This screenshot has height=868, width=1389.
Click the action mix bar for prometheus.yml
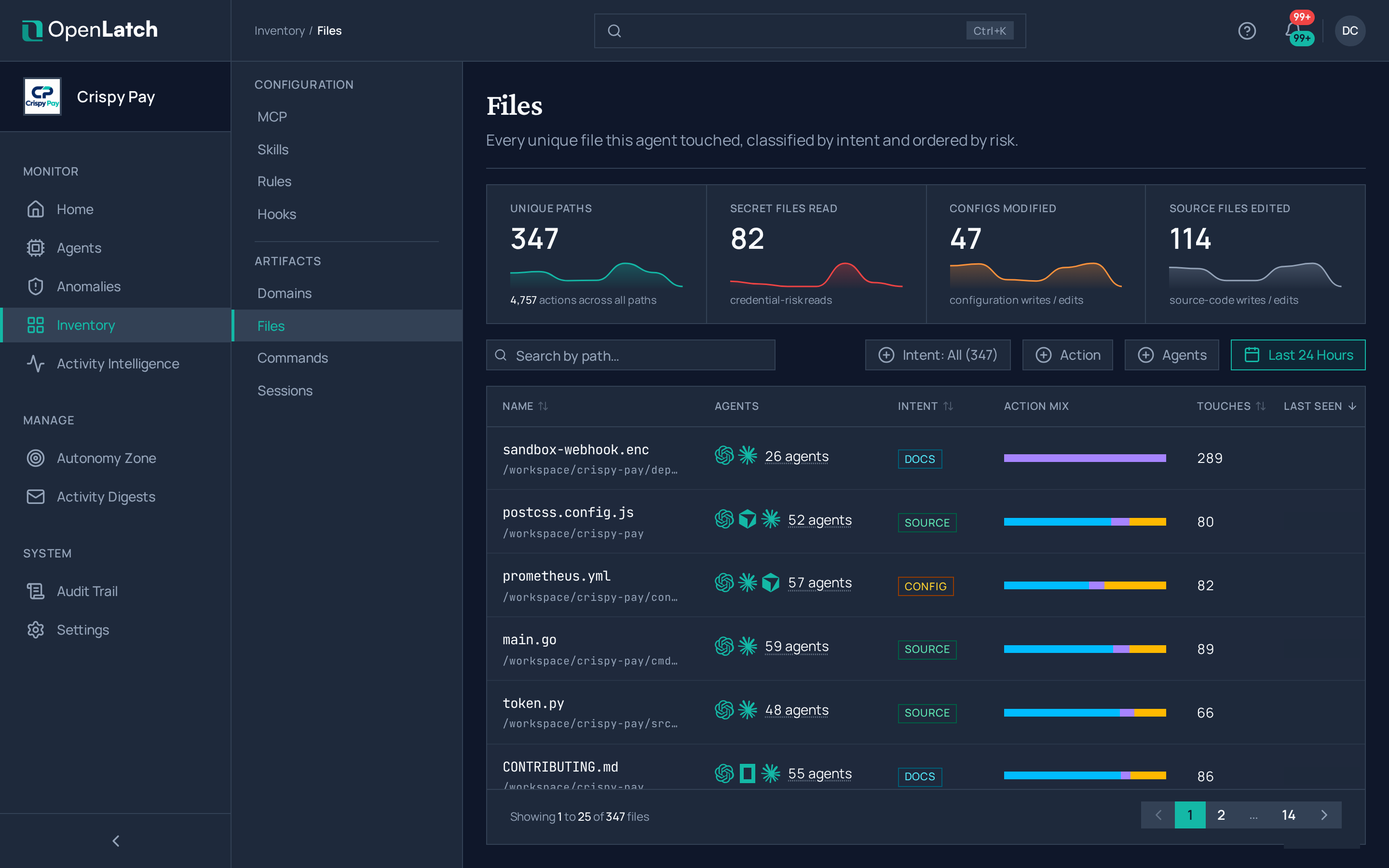[x=1085, y=585]
